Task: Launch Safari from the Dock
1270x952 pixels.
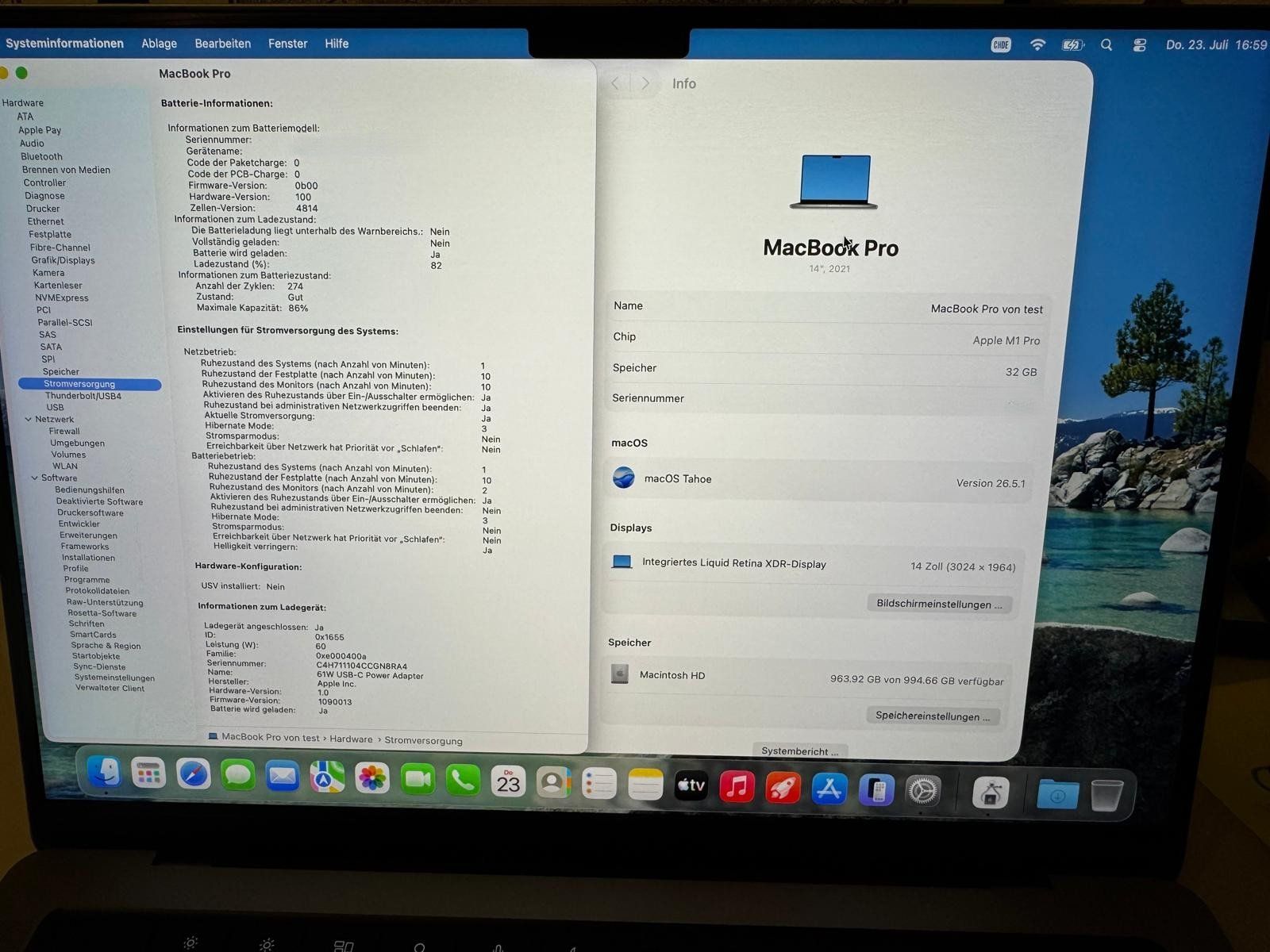Action: [x=193, y=773]
